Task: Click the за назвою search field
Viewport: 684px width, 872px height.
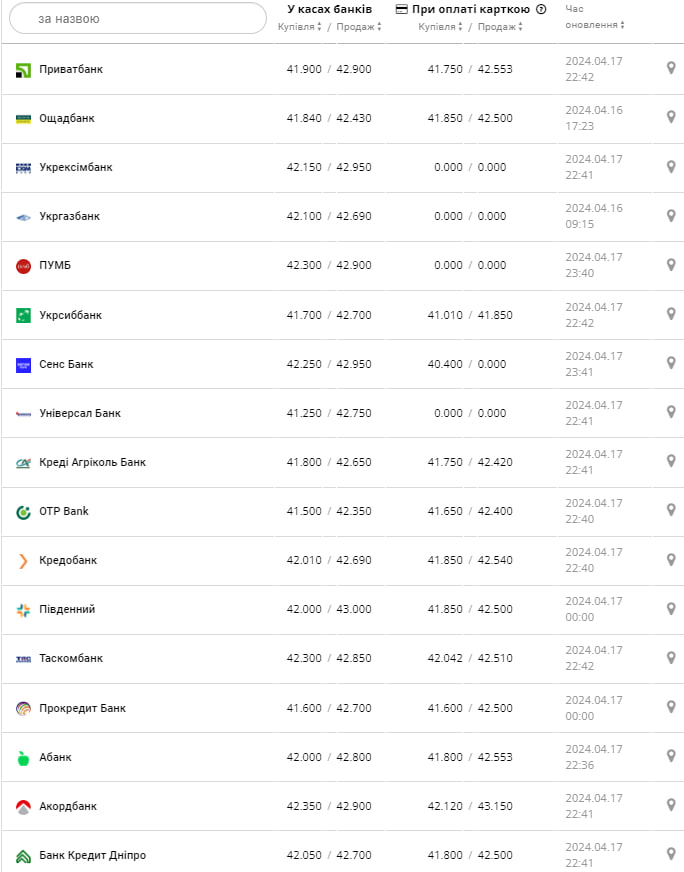Action: coord(137,18)
